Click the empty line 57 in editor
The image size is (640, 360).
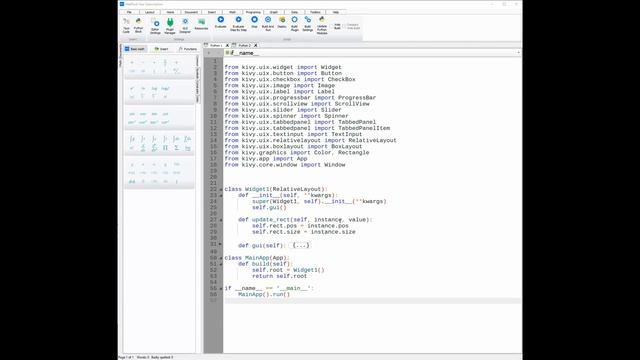pos(372,301)
